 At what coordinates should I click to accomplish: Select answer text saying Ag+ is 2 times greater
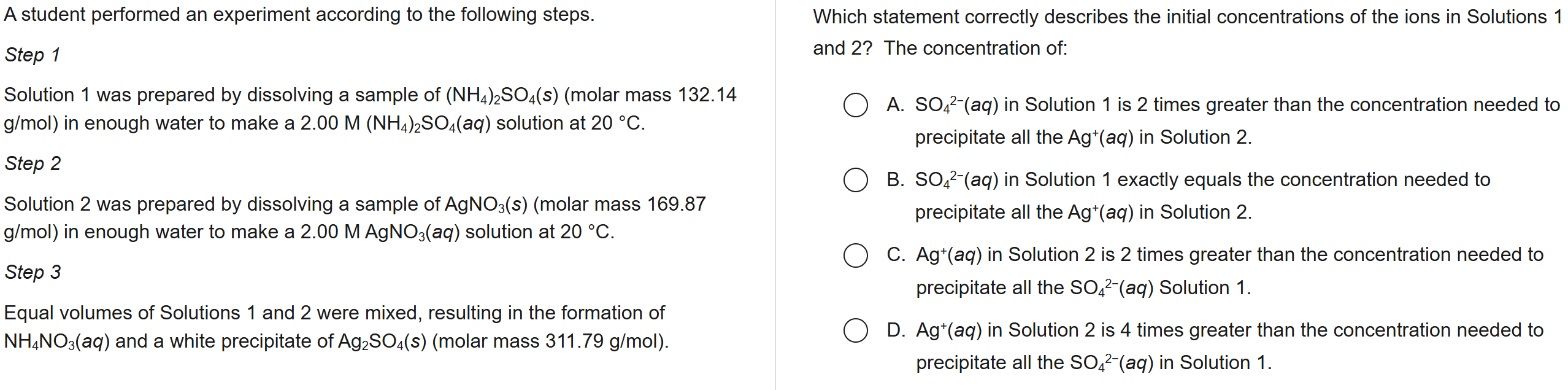(x=1229, y=271)
